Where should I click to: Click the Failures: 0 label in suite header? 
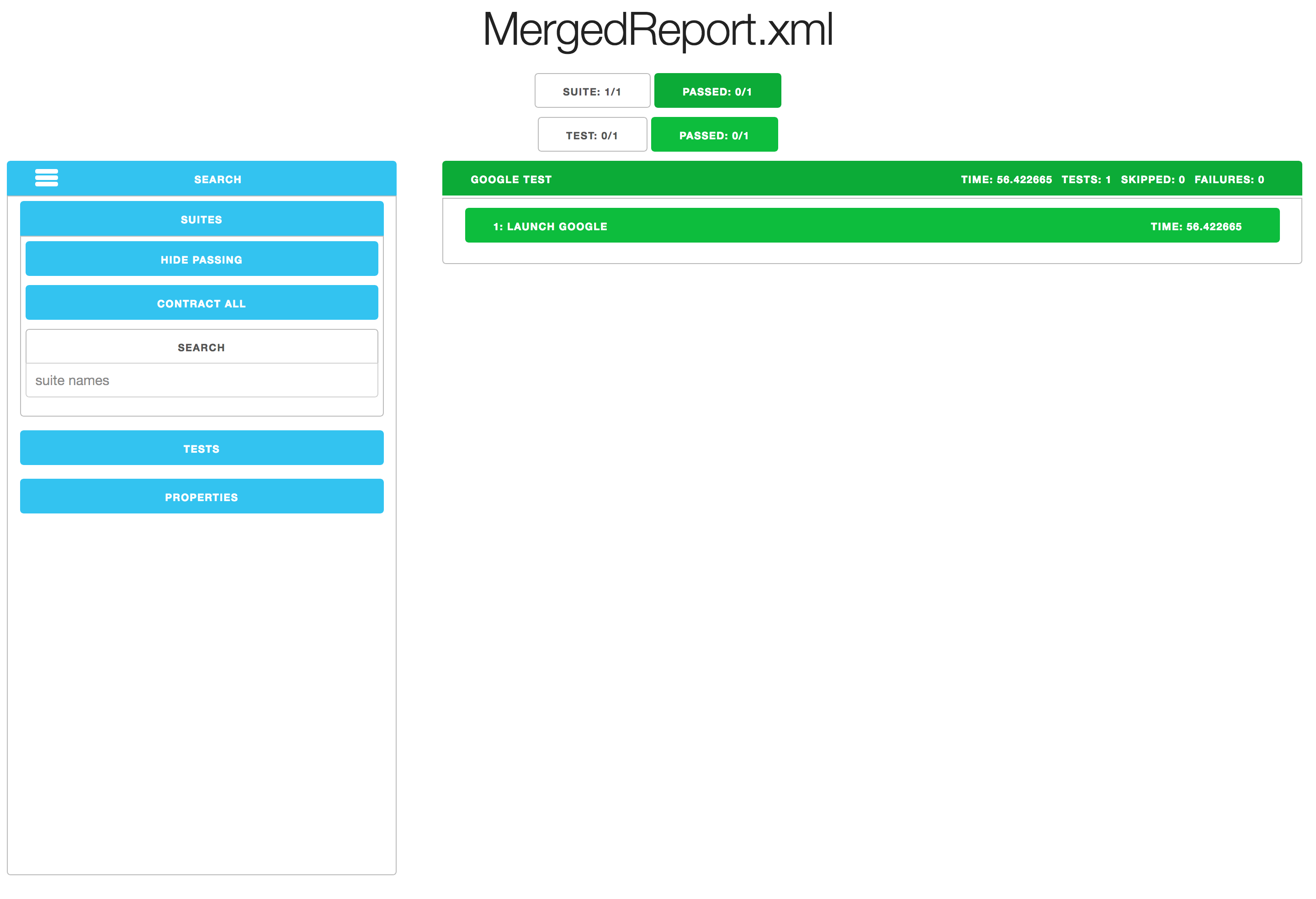pos(1229,180)
